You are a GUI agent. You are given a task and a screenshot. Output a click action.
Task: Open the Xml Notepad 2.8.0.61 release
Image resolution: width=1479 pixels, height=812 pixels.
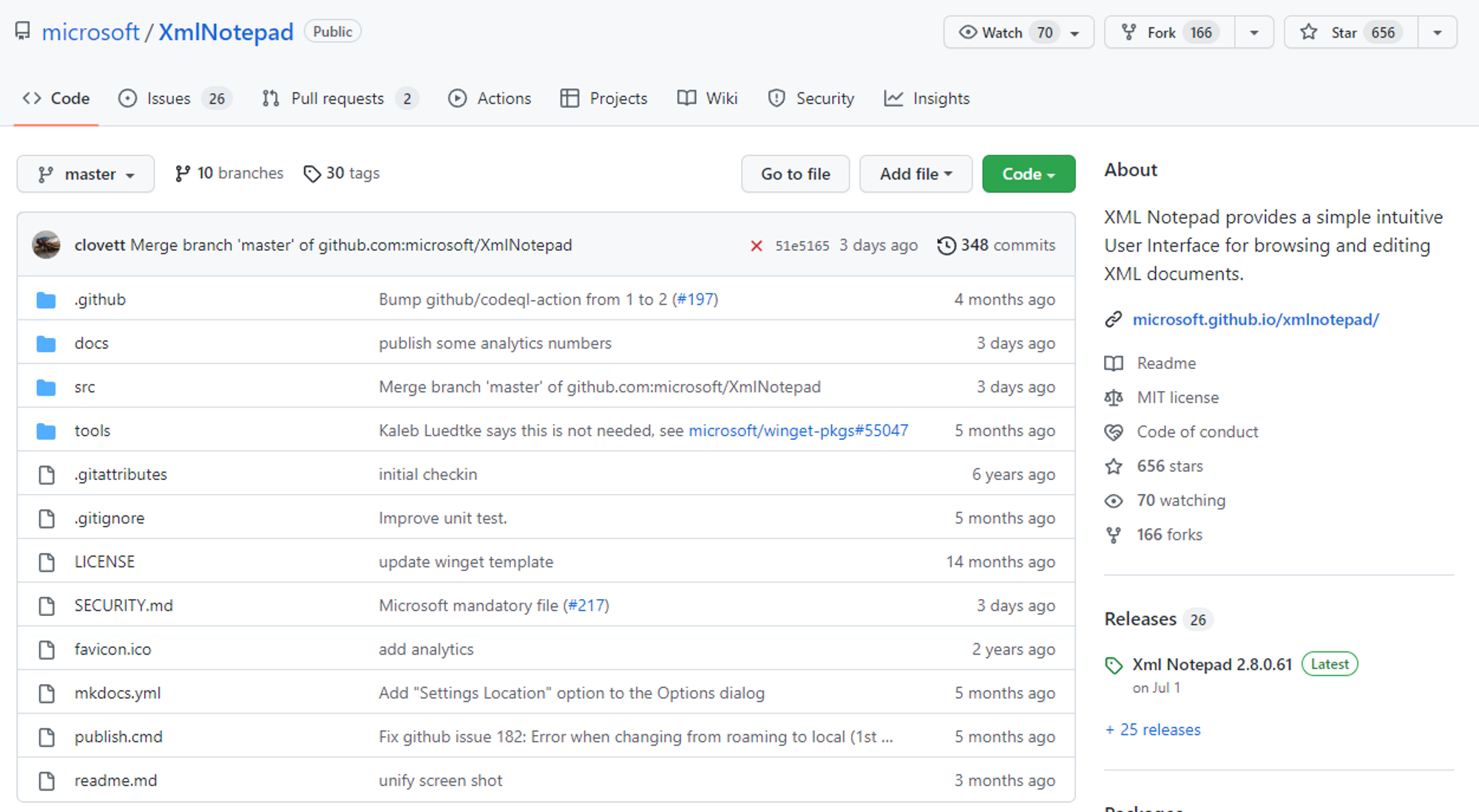pos(1212,664)
